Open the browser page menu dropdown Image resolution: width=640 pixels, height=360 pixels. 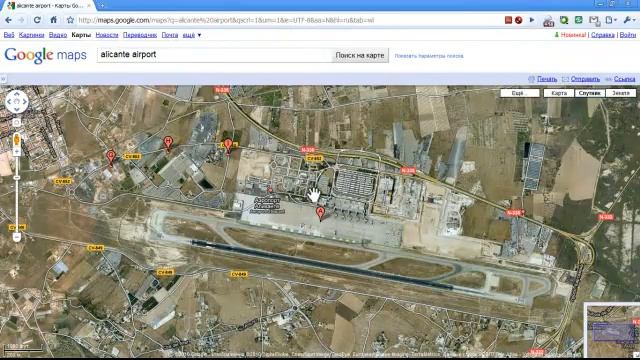611,20
